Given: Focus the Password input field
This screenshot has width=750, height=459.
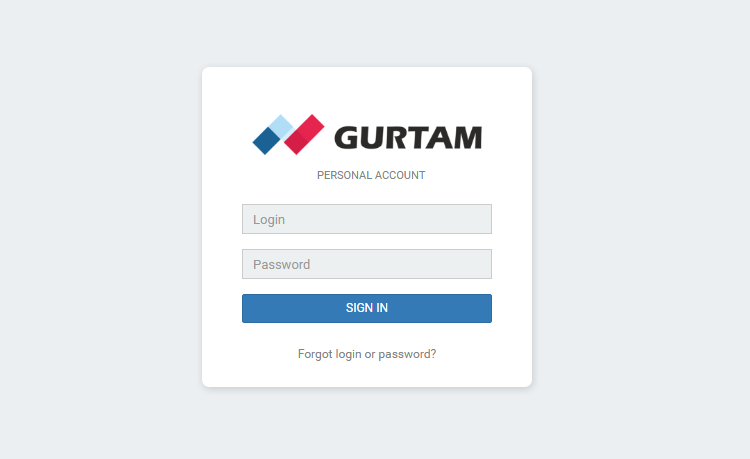Looking at the screenshot, I should pyautogui.click(x=367, y=264).
